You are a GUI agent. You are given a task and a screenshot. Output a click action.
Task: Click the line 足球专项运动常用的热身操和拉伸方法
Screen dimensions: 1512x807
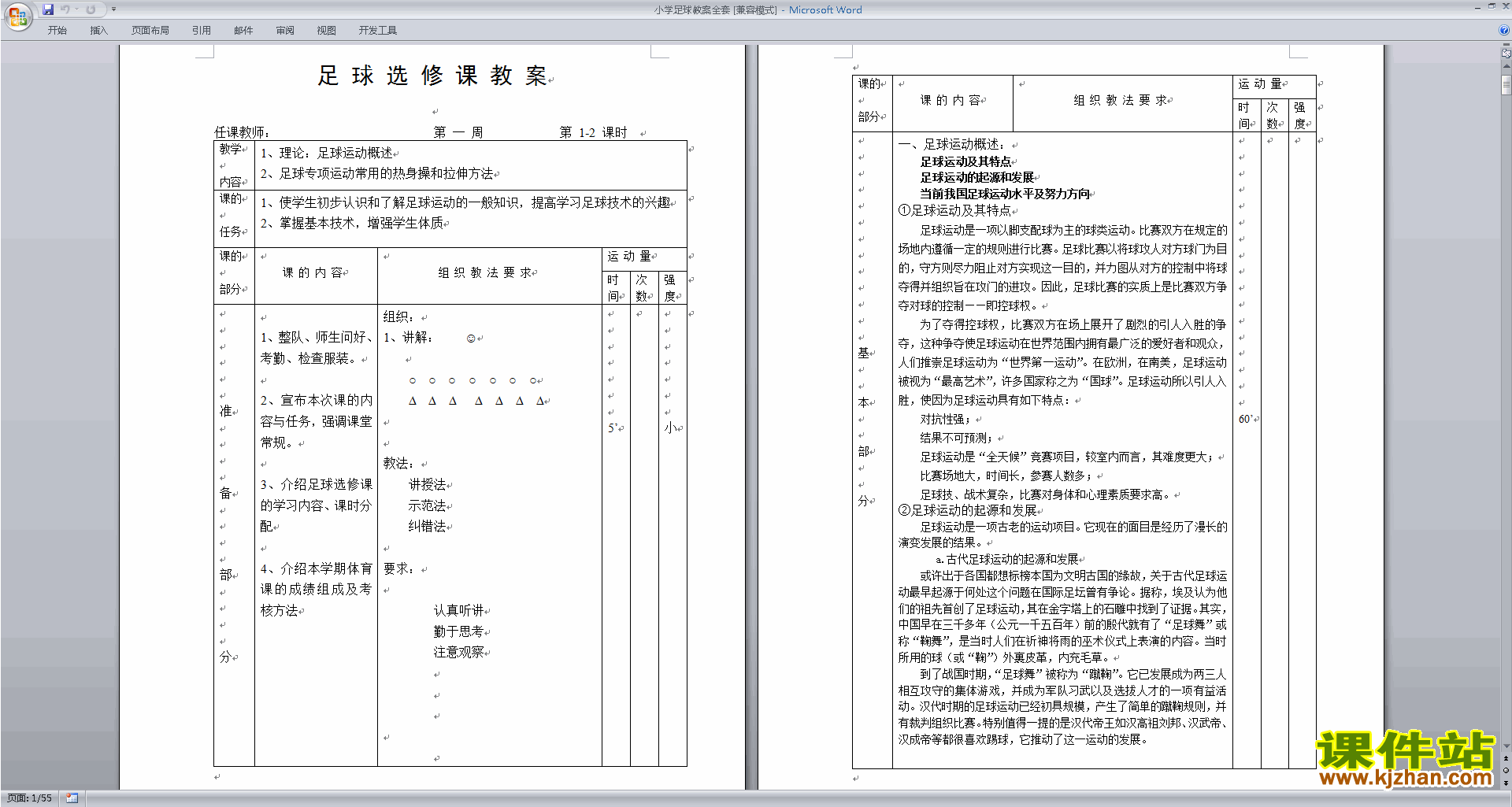[386, 173]
